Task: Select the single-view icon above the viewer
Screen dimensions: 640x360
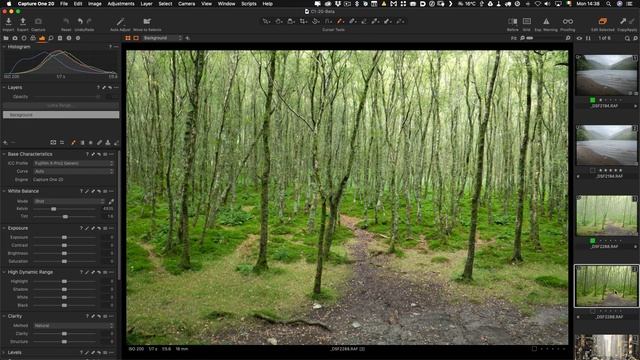Action: click(136, 38)
